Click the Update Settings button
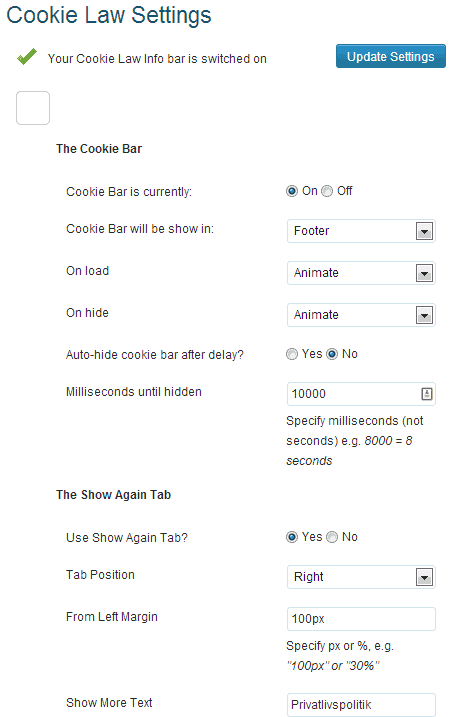The width and height of the screenshot is (461, 717). coord(391,56)
